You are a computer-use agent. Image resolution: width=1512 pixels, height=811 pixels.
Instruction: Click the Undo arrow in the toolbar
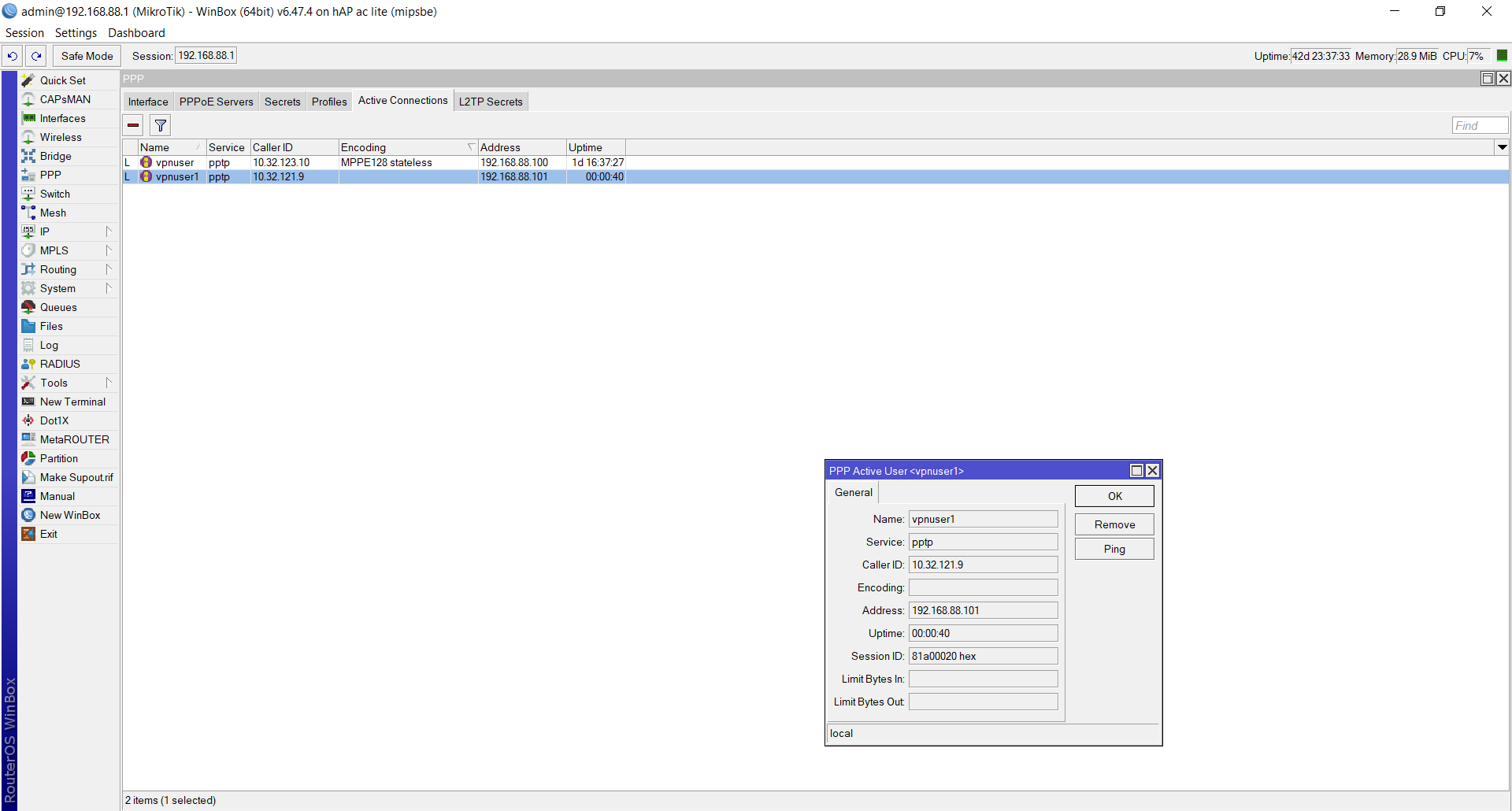click(x=13, y=56)
